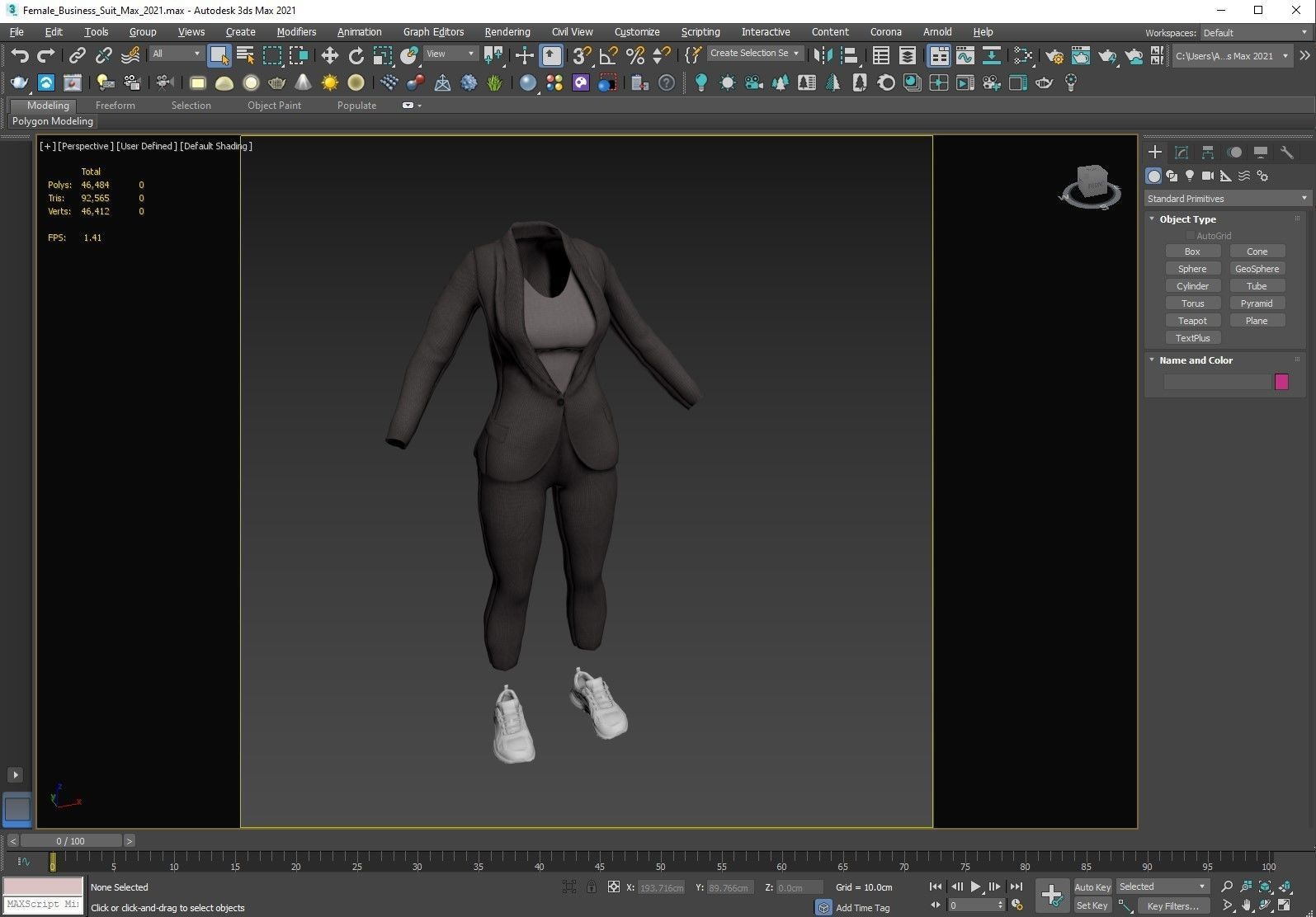The height and width of the screenshot is (917, 1316).
Task: Select the Select Object tool
Action: click(219, 55)
